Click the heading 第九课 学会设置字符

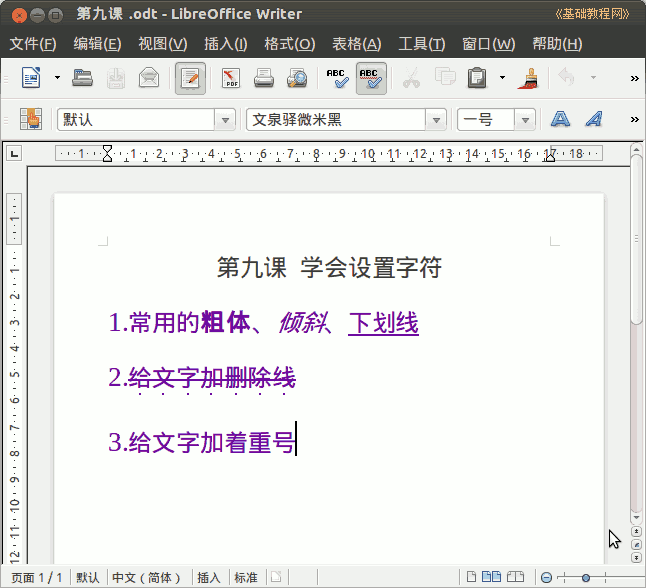tap(329, 268)
